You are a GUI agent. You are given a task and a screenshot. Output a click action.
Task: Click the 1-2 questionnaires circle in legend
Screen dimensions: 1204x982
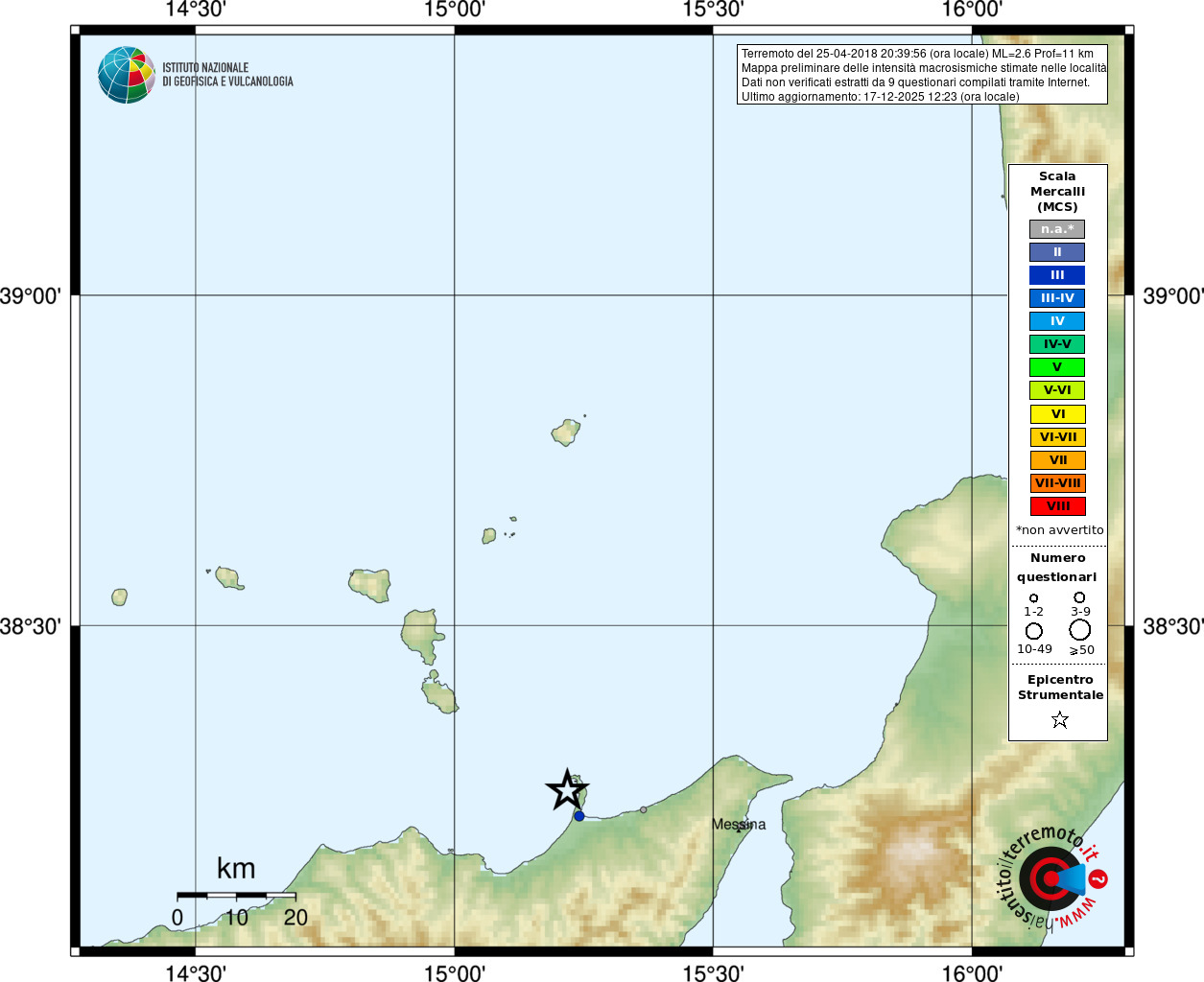pyautogui.click(x=1033, y=597)
